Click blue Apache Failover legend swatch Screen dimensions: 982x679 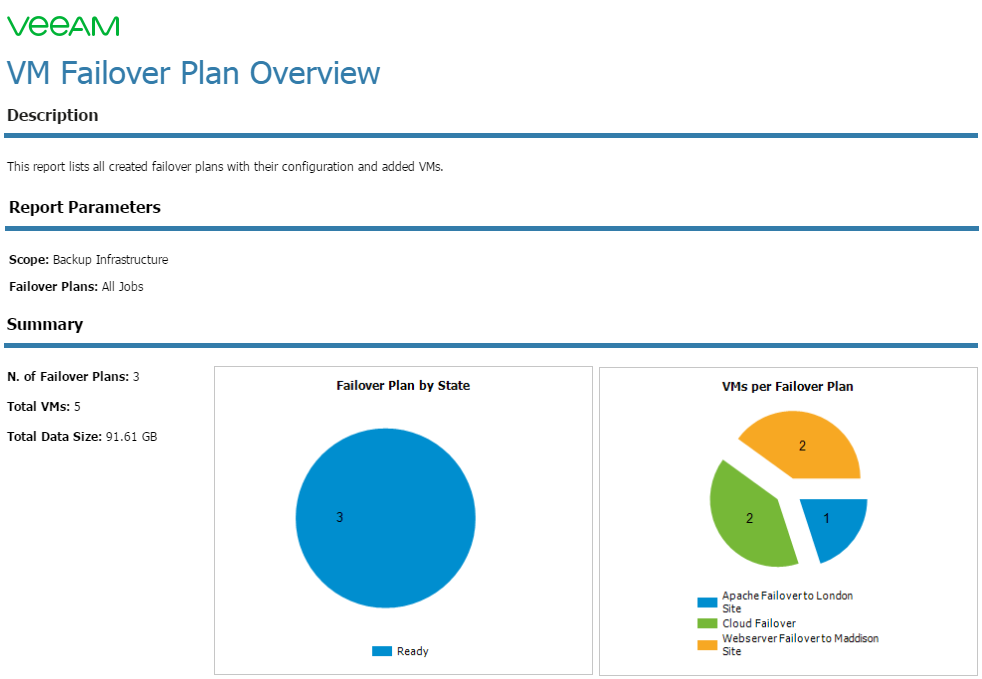pyautogui.click(x=707, y=603)
